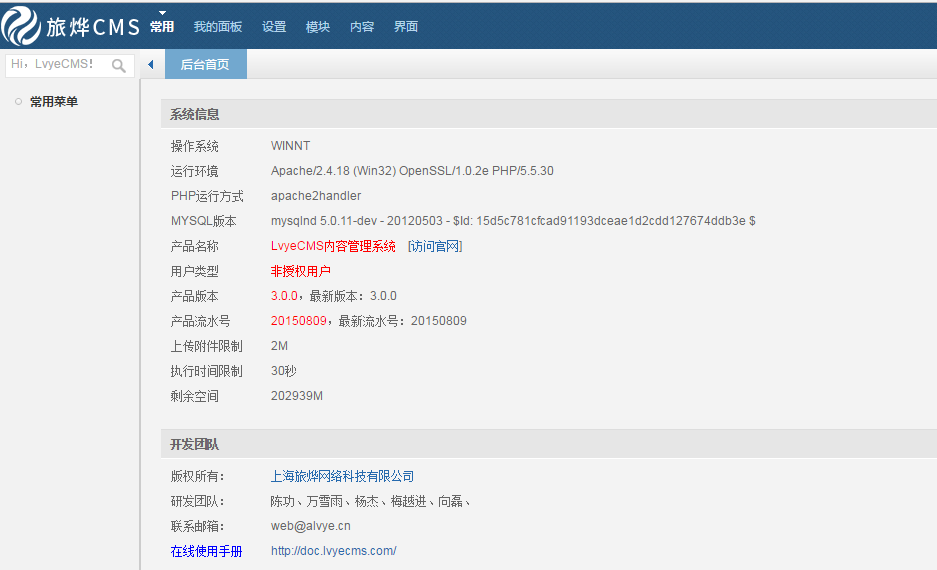The width and height of the screenshot is (937, 570).
Task: Click the 非授权用户 user type text
Action: click(x=301, y=271)
